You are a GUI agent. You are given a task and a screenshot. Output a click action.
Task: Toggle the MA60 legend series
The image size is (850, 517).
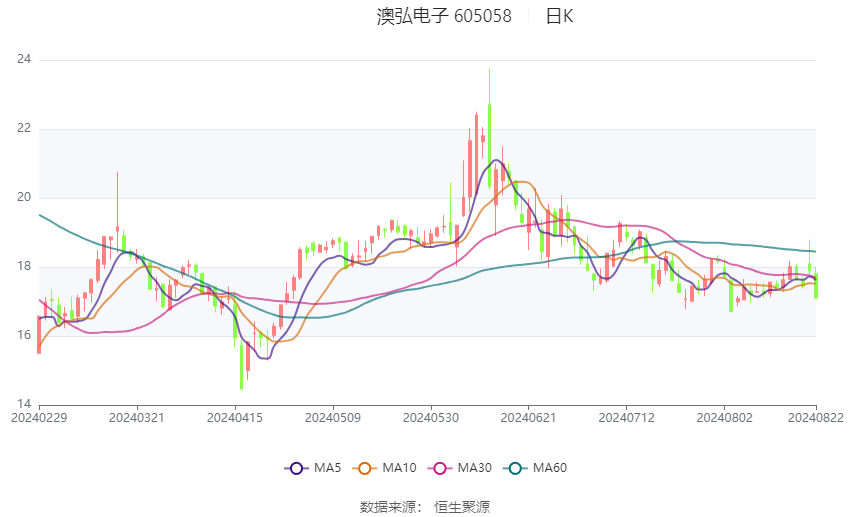coord(535,468)
